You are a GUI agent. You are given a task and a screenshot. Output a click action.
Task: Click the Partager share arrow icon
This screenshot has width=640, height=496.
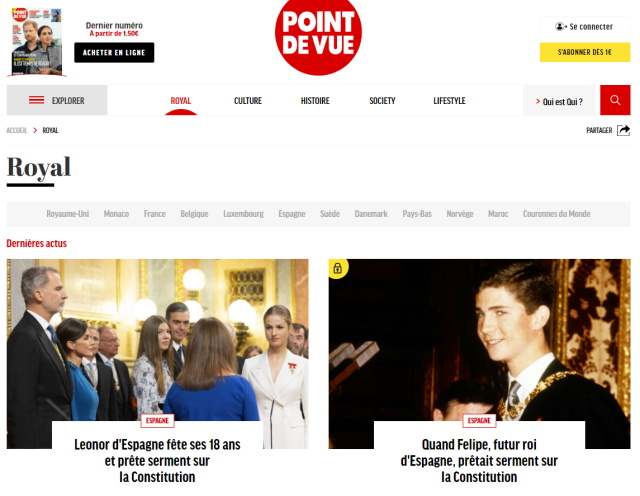pyautogui.click(x=623, y=130)
